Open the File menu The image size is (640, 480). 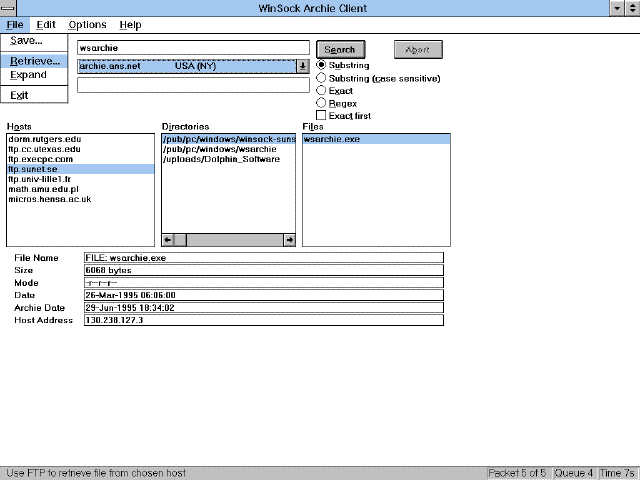point(15,25)
